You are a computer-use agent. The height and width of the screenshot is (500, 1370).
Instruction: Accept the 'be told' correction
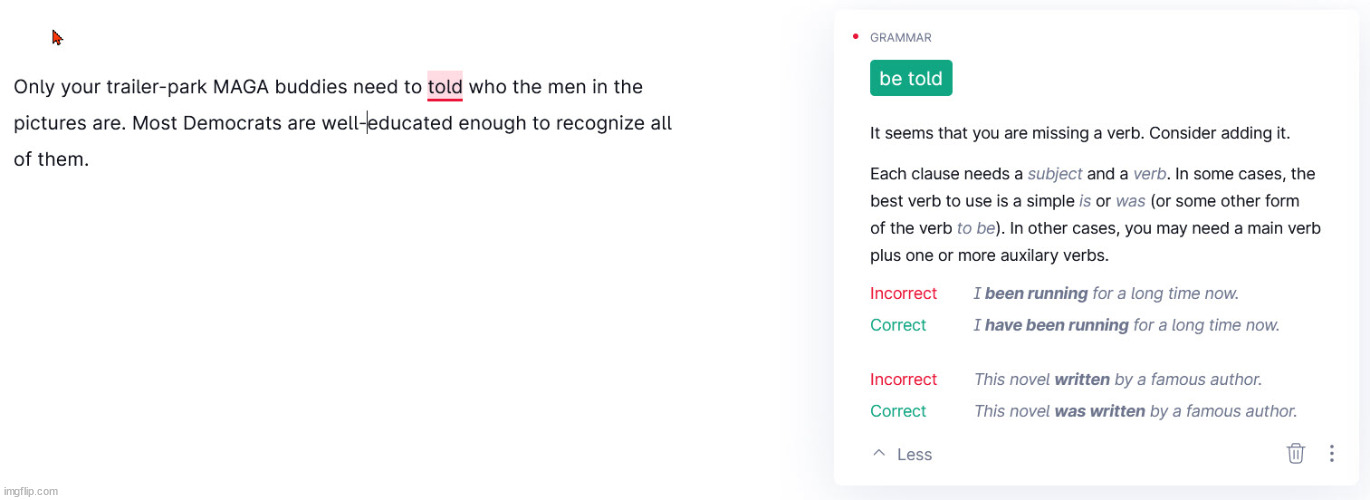pos(911,78)
